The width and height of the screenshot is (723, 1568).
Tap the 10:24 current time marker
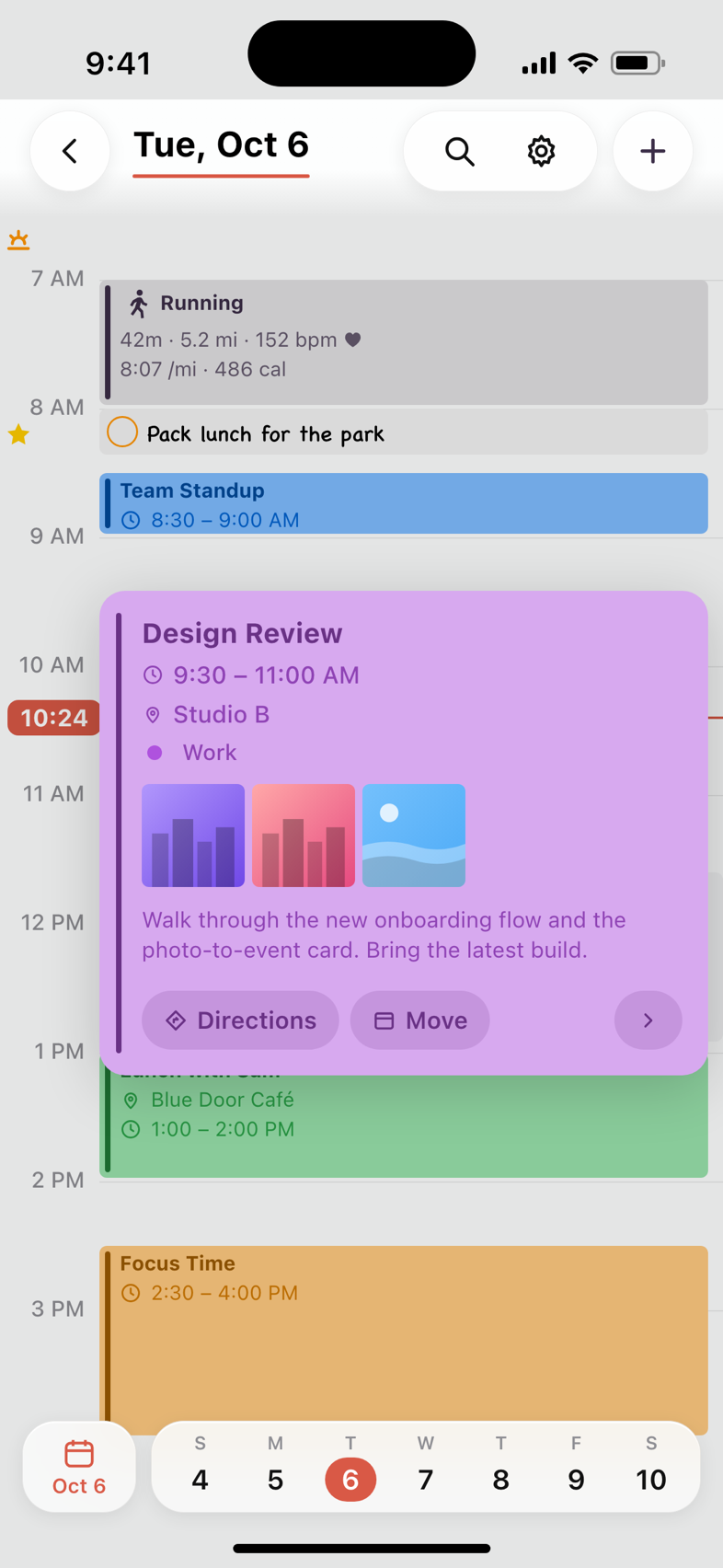tap(53, 718)
